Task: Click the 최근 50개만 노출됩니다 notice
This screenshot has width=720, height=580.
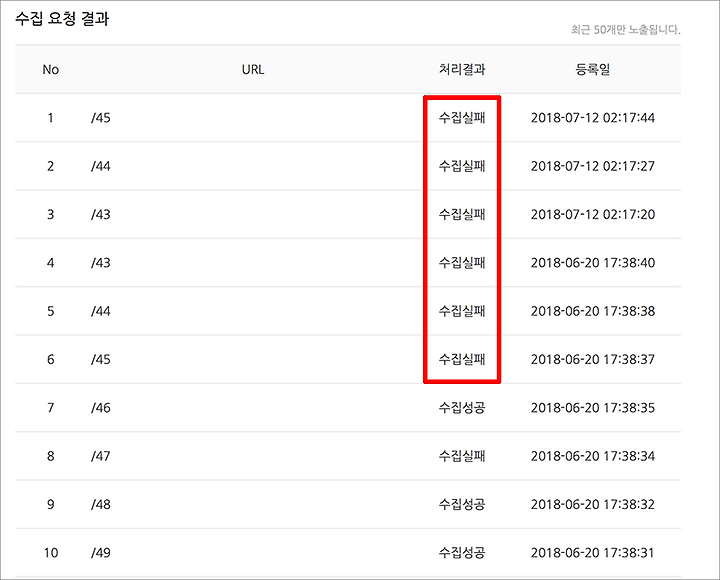Action: [625, 30]
